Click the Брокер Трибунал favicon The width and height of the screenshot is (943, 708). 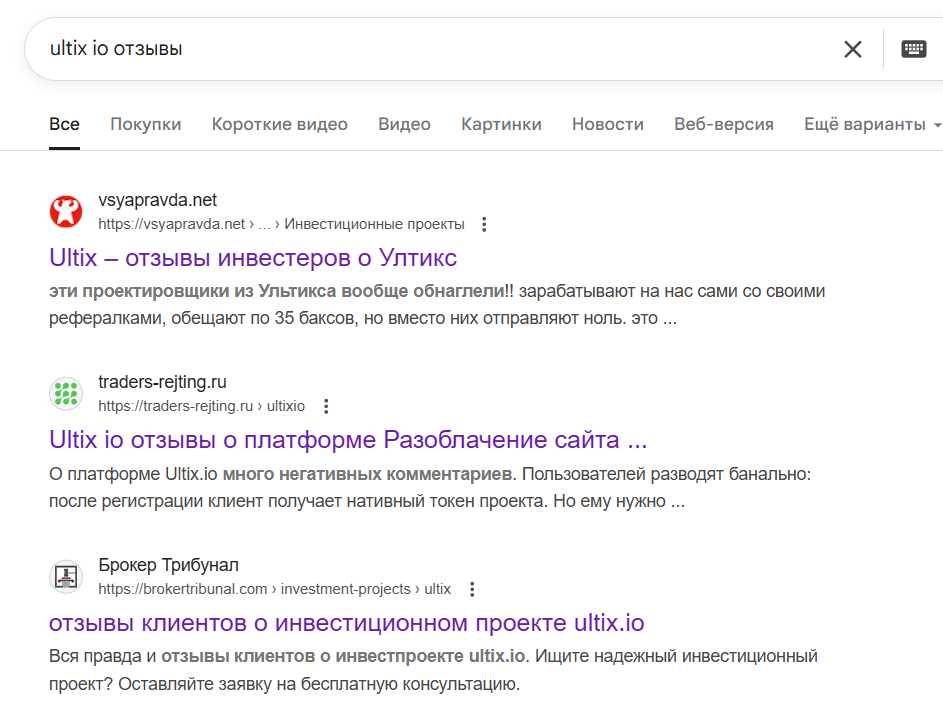[x=66, y=577]
